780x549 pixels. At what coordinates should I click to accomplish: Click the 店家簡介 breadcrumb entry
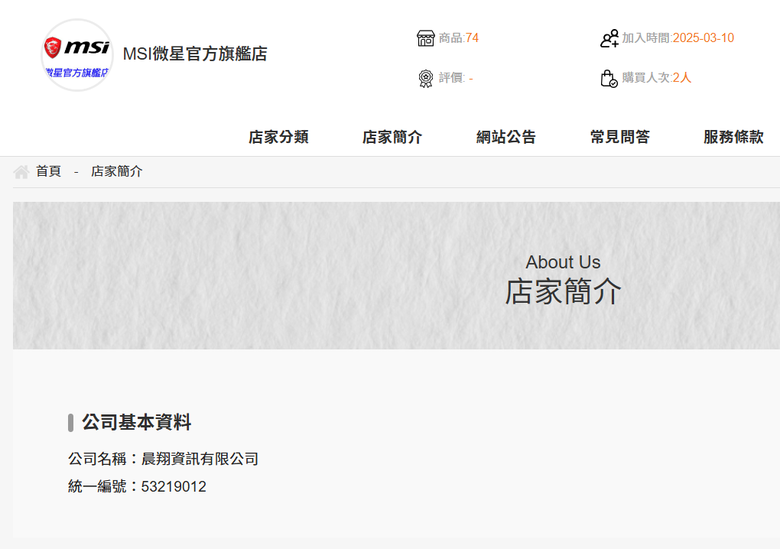[x=116, y=172]
